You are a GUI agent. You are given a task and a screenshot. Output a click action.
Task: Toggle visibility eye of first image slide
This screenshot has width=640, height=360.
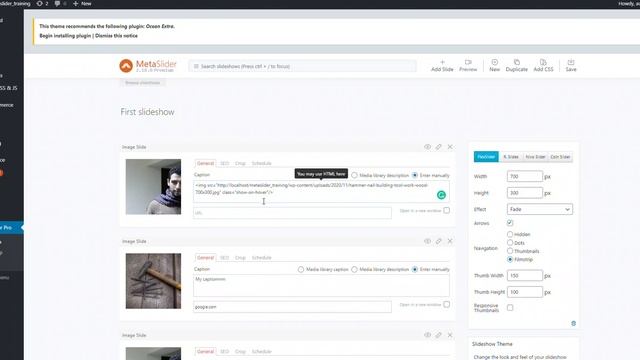pos(427,147)
